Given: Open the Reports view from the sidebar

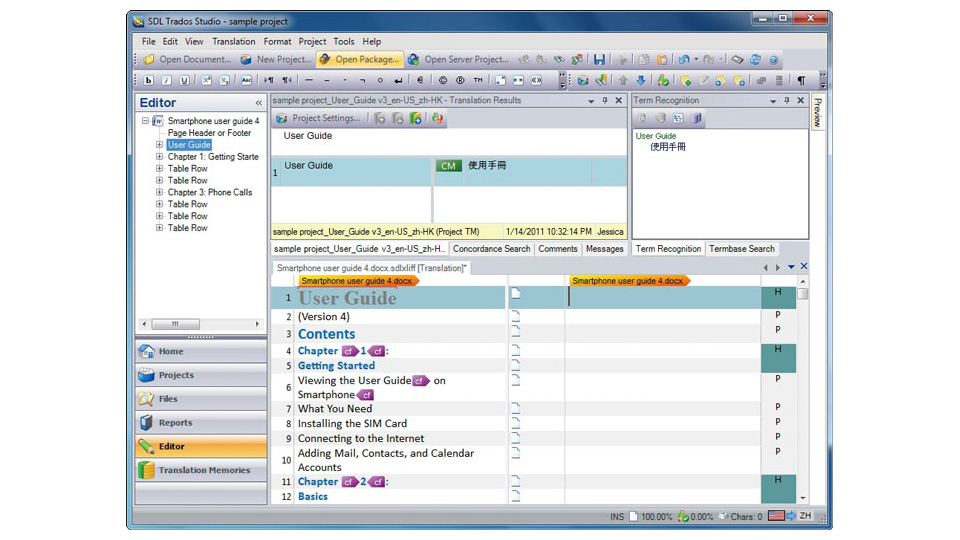Looking at the screenshot, I should pos(201,422).
